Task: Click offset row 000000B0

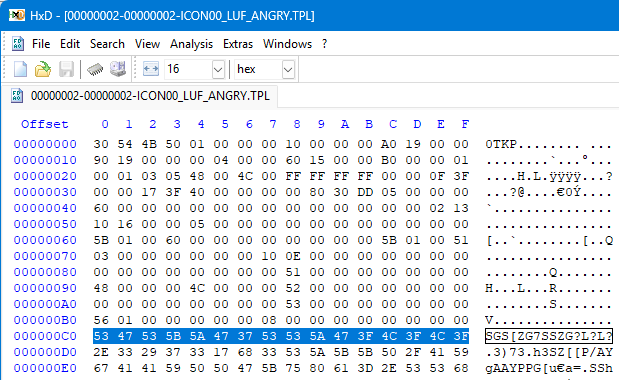Action: click(45, 320)
